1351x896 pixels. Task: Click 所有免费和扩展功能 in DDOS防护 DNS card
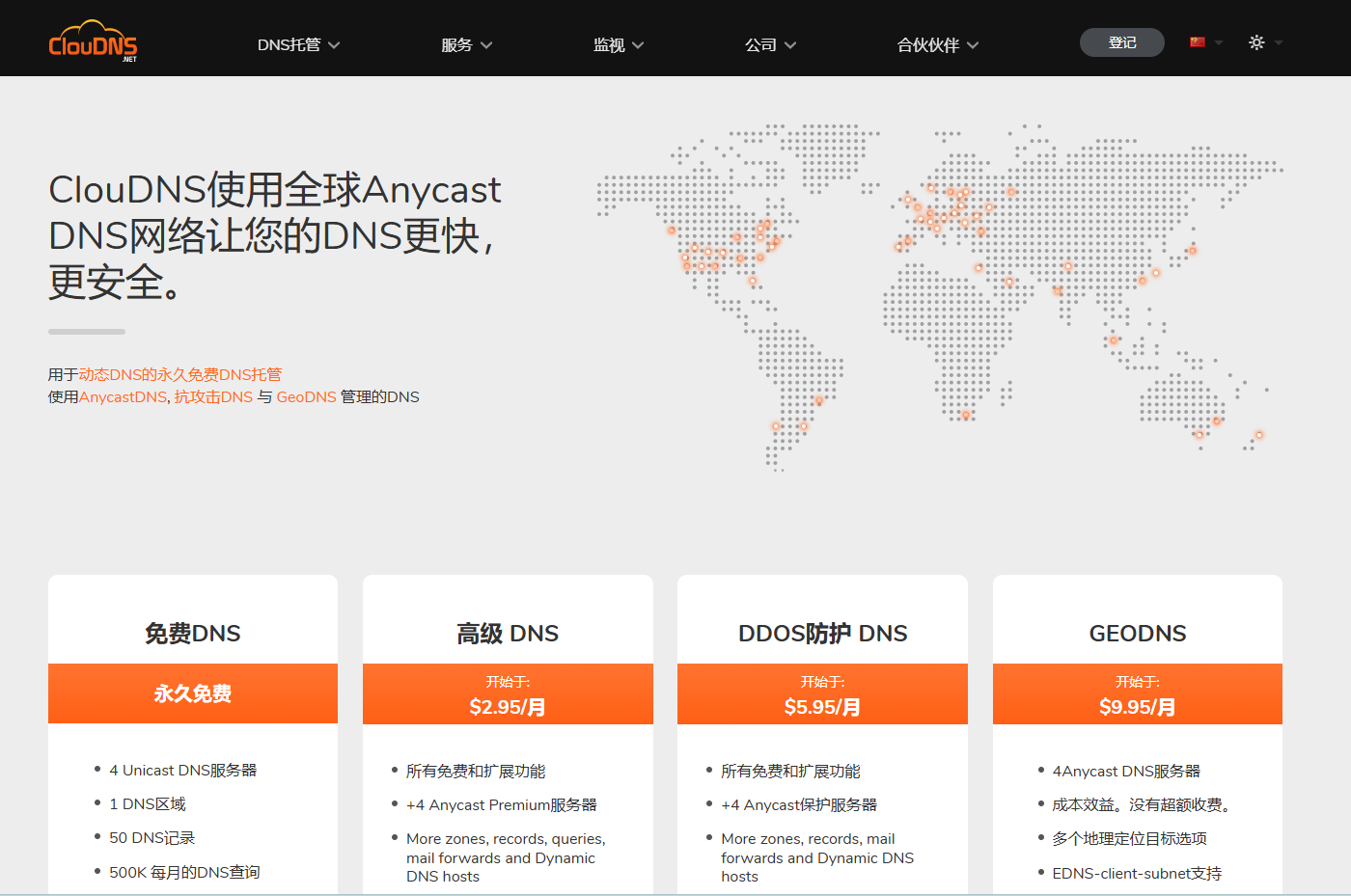pos(790,771)
